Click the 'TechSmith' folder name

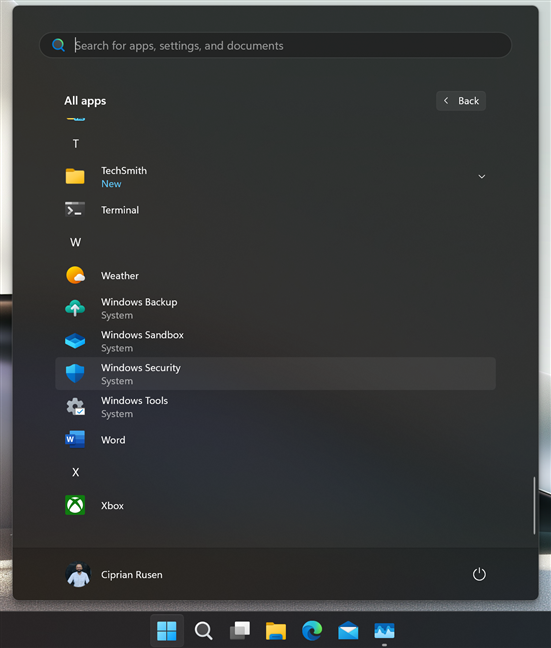pos(124,170)
